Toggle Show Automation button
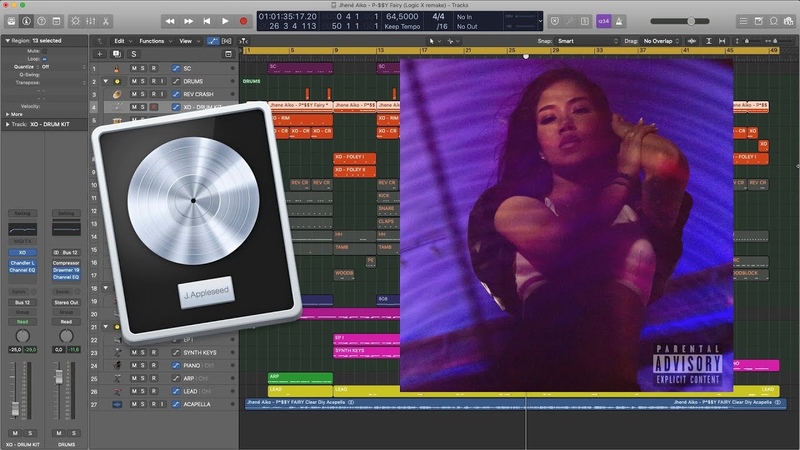This screenshot has width=800, height=450. click(x=213, y=41)
